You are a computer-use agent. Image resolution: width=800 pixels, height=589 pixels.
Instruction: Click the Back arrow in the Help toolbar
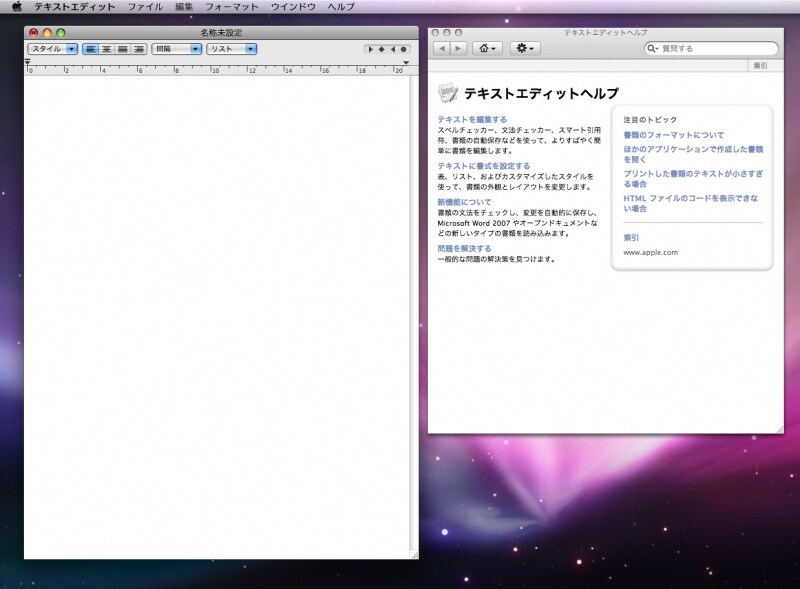pos(441,48)
